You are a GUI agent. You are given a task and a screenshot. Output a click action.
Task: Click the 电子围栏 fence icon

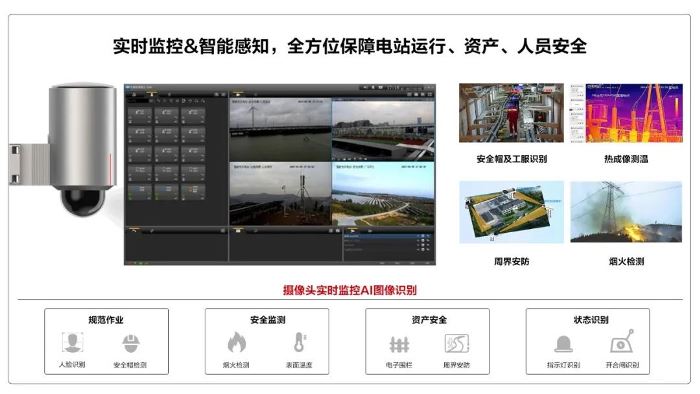coord(399,344)
